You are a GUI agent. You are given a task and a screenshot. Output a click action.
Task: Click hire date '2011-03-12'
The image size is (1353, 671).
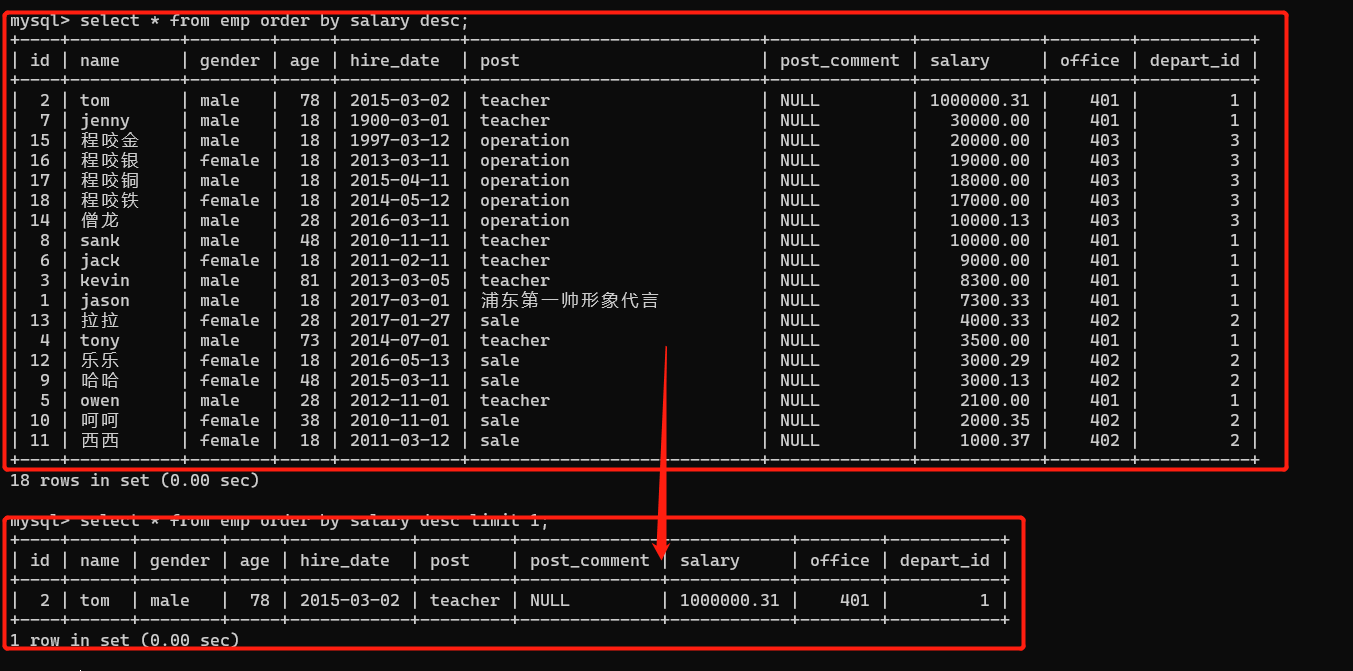tap(400, 440)
